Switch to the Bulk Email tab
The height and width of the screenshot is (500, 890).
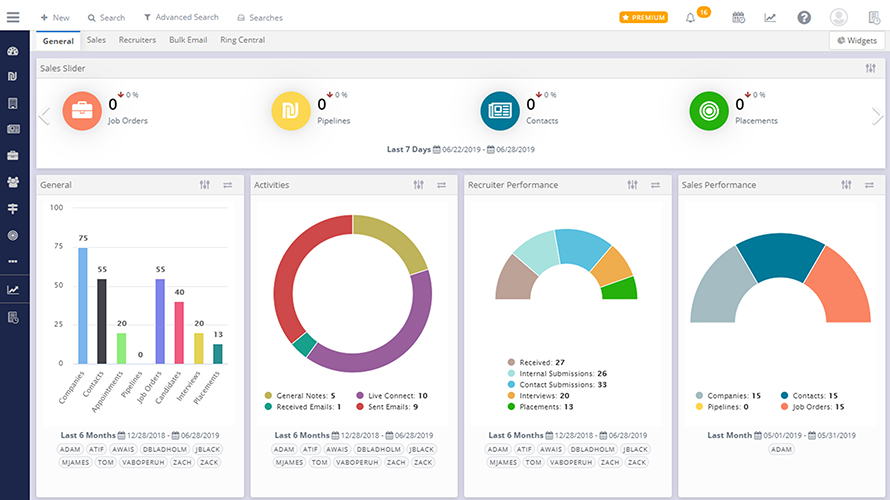pyautogui.click(x=189, y=40)
